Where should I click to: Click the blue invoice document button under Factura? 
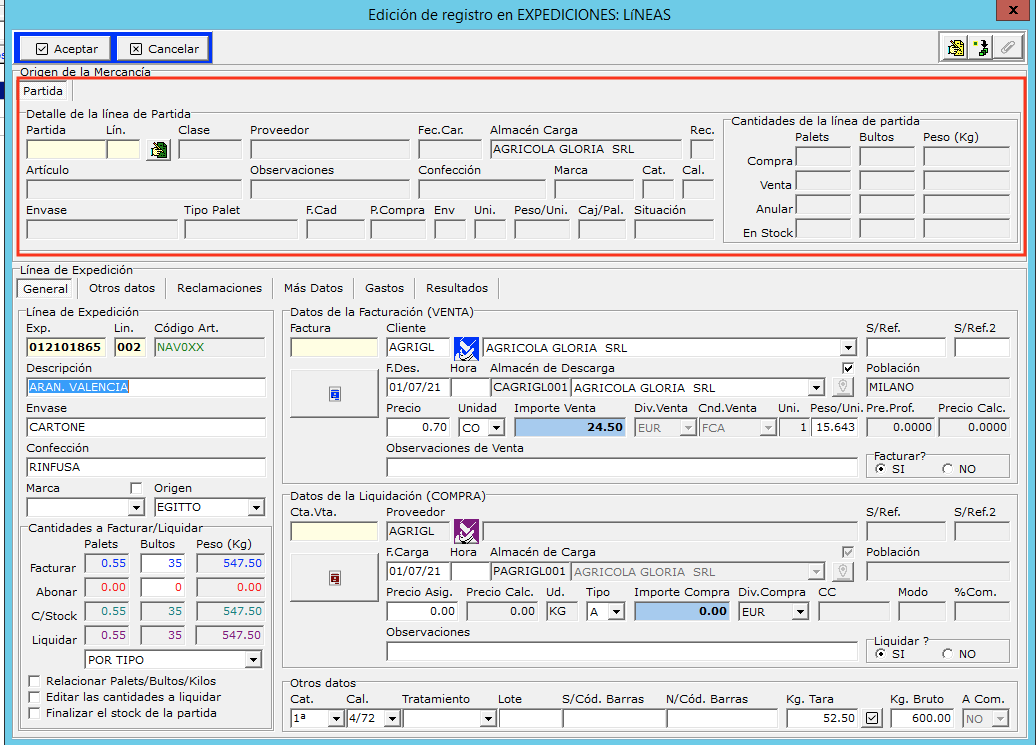coord(334,395)
